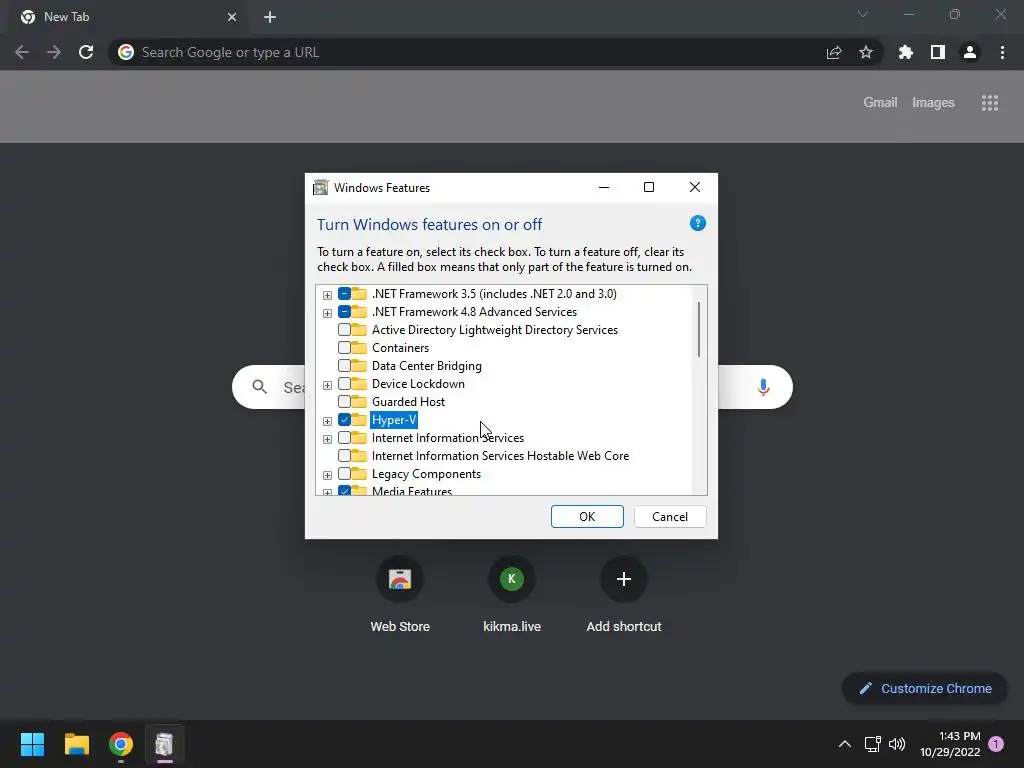Expand the Hyper-V node
This screenshot has width=1024, height=768.
click(x=327, y=421)
